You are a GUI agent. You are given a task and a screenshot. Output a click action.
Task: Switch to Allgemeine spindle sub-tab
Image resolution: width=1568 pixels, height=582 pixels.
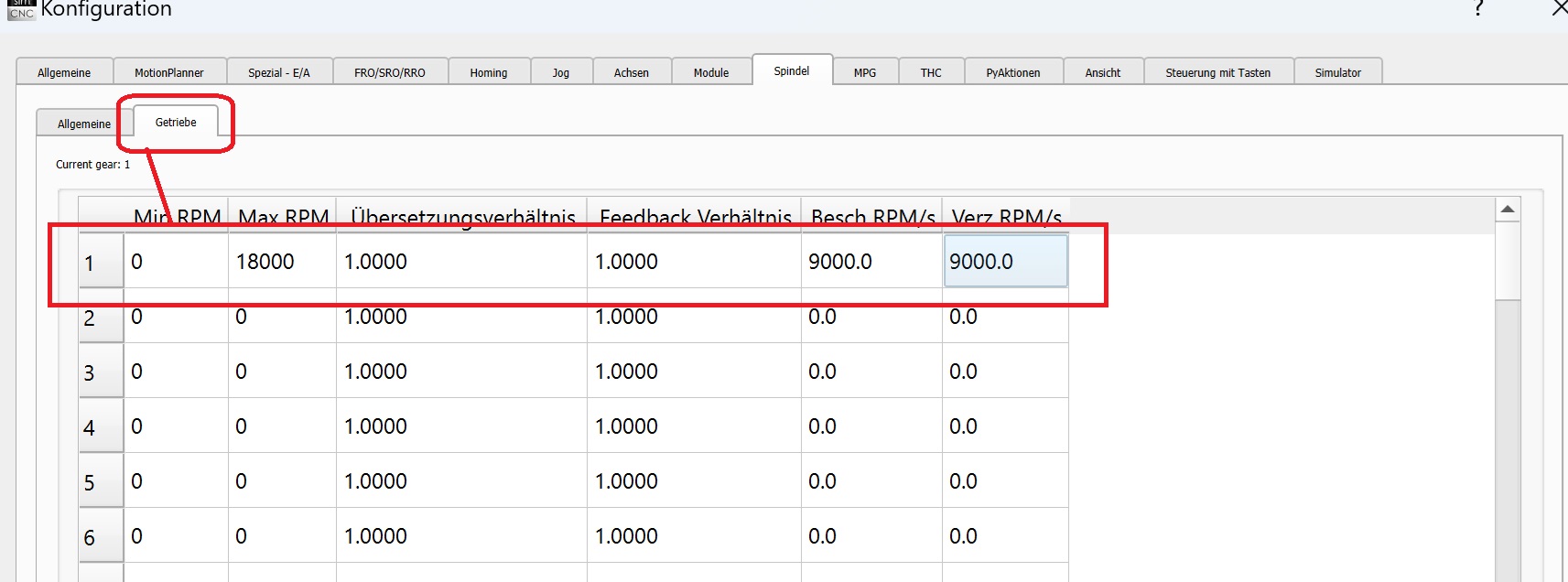point(83,124)
